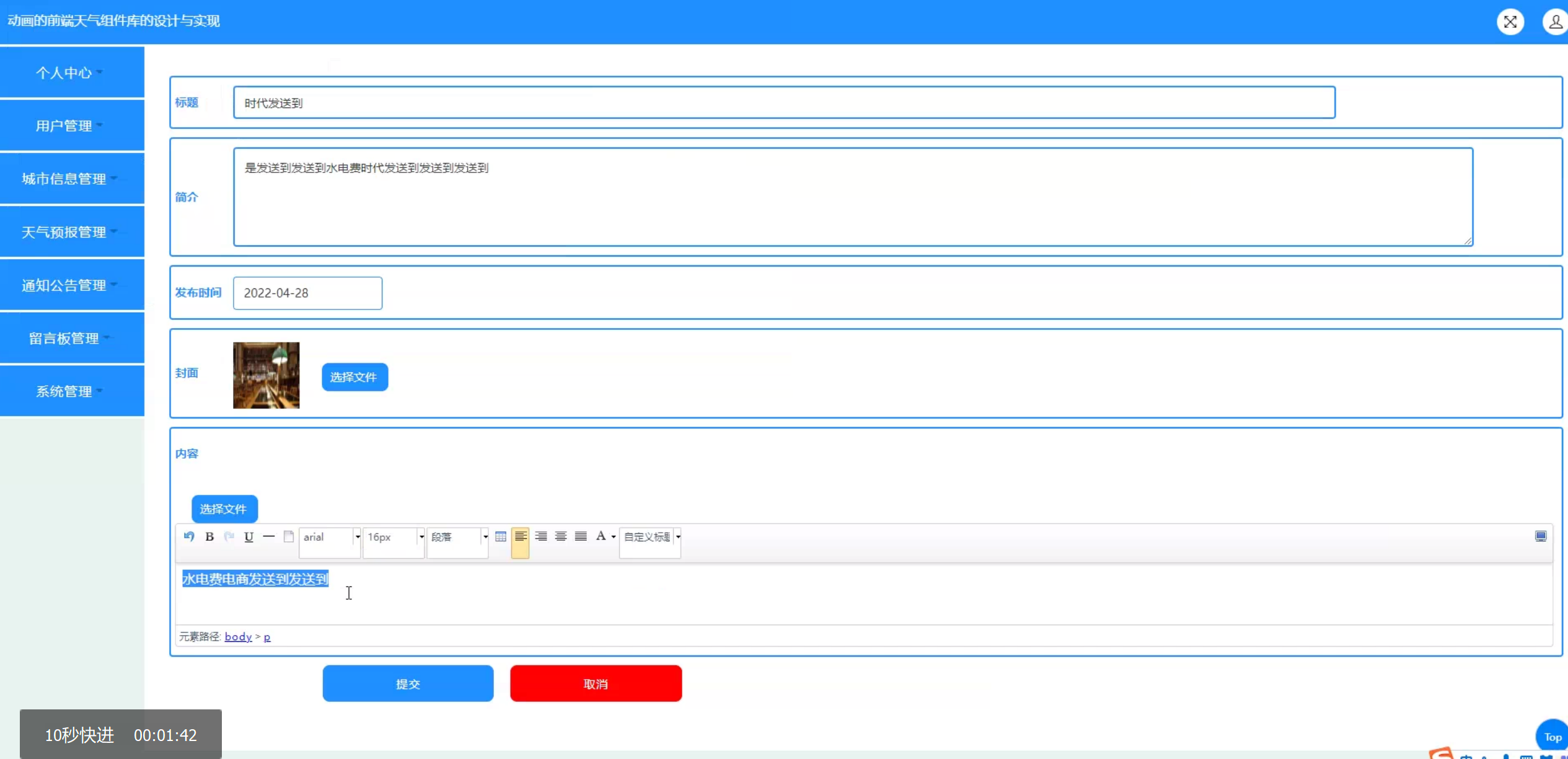
Task: Center align the editor text
Action: coord(560,536)
